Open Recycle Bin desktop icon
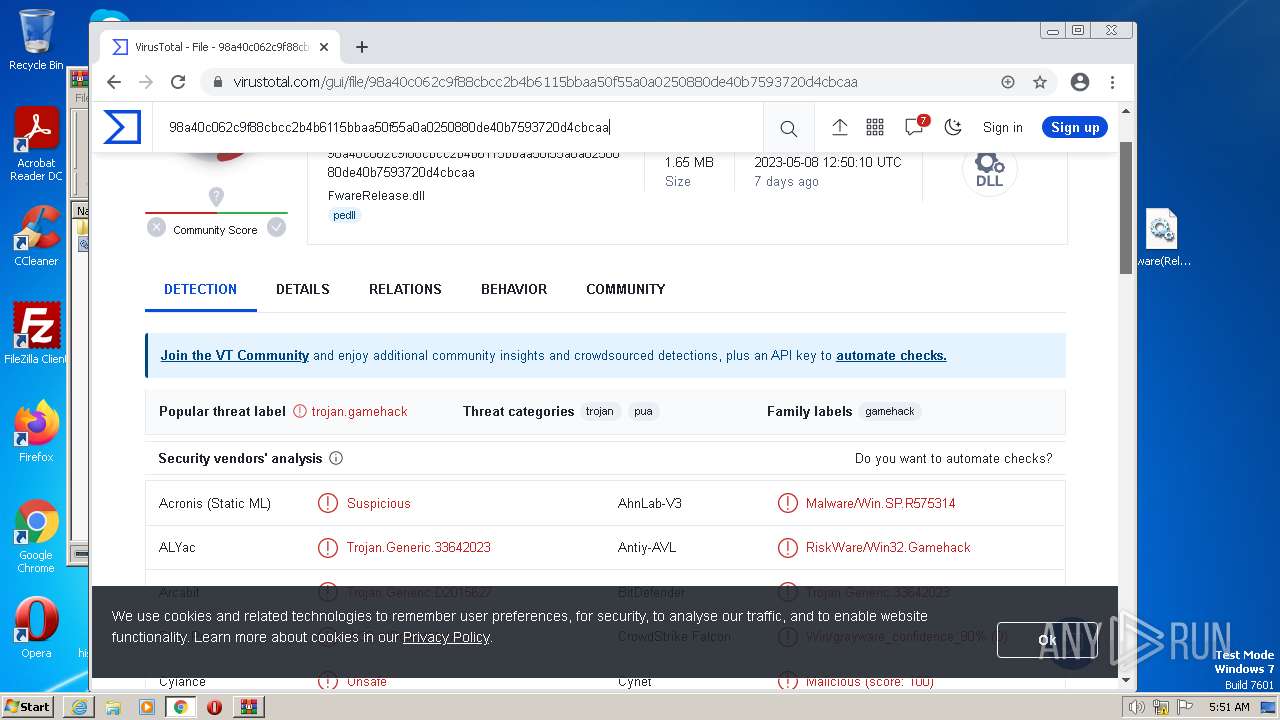This screenshot has width=1280, height=720. click(x=36, y=40)
